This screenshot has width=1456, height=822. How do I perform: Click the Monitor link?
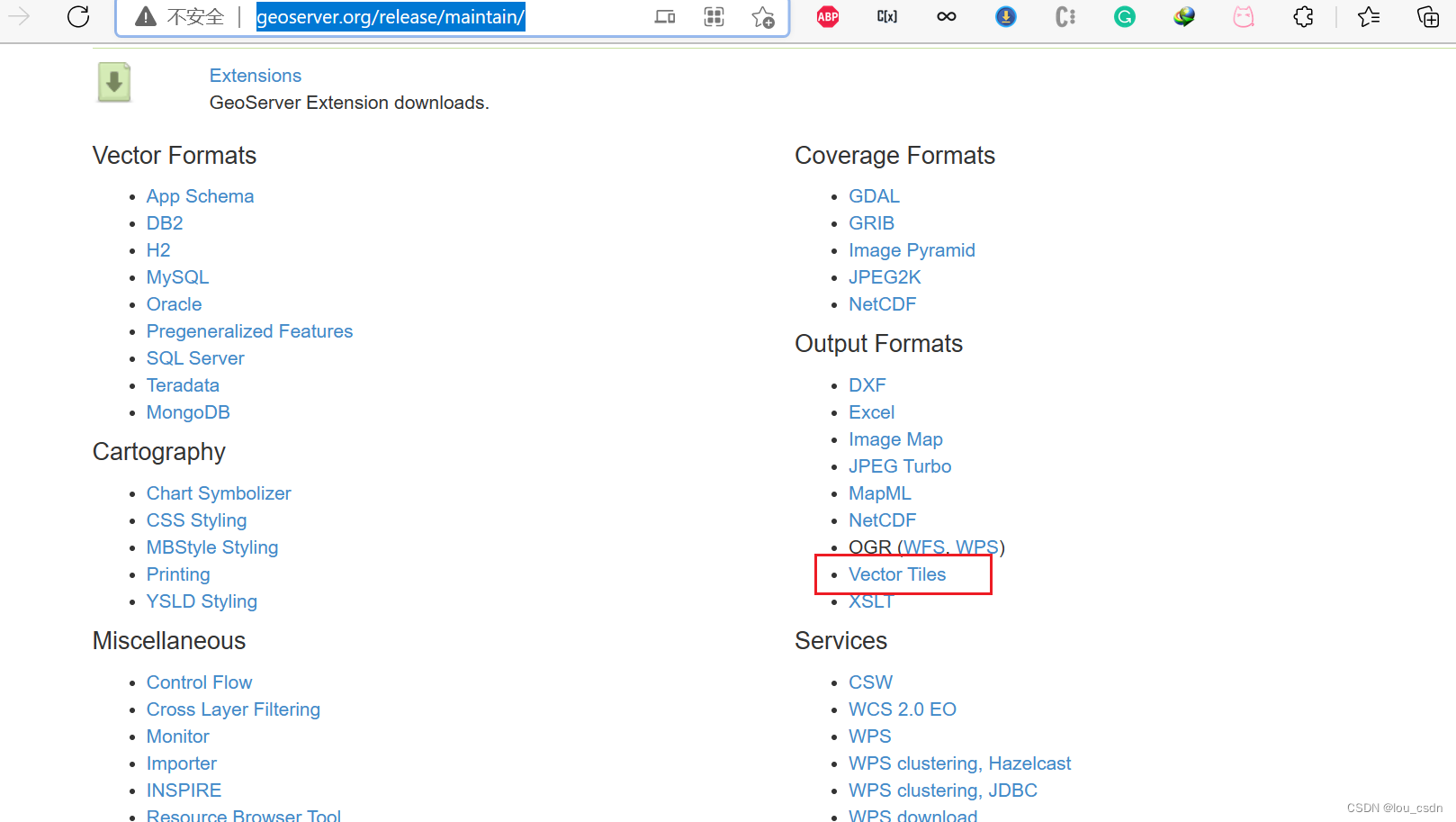pos(177,736)
